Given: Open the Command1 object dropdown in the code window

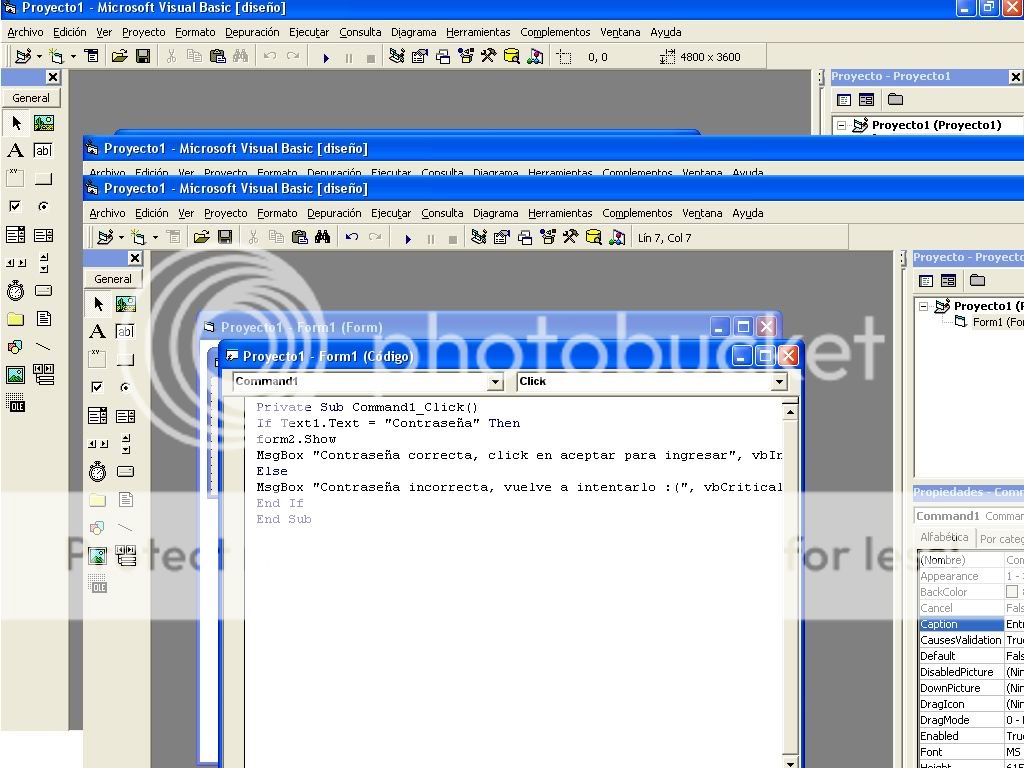Looking at the screenshot, I should 496,382.
